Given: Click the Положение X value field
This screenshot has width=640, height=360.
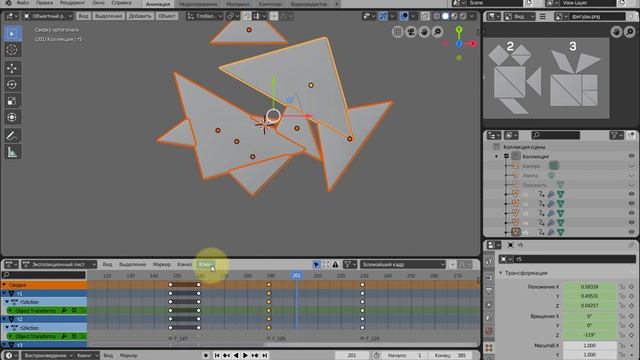Looking at the screenshot, I should 589,287.
